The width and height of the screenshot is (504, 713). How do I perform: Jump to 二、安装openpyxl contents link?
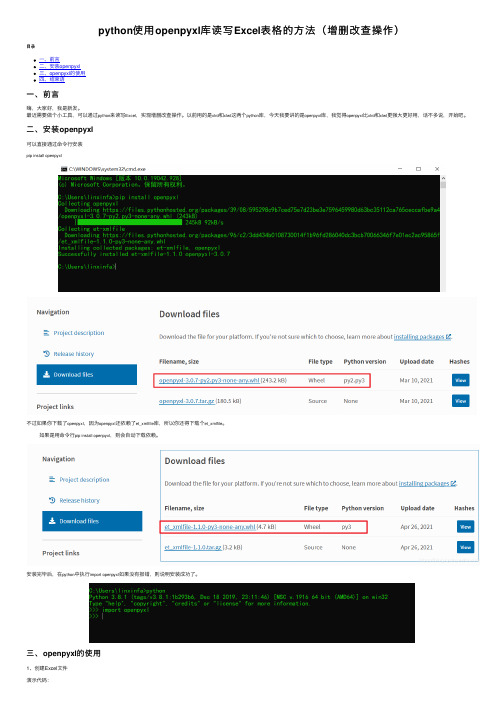(x=60, y=66)
